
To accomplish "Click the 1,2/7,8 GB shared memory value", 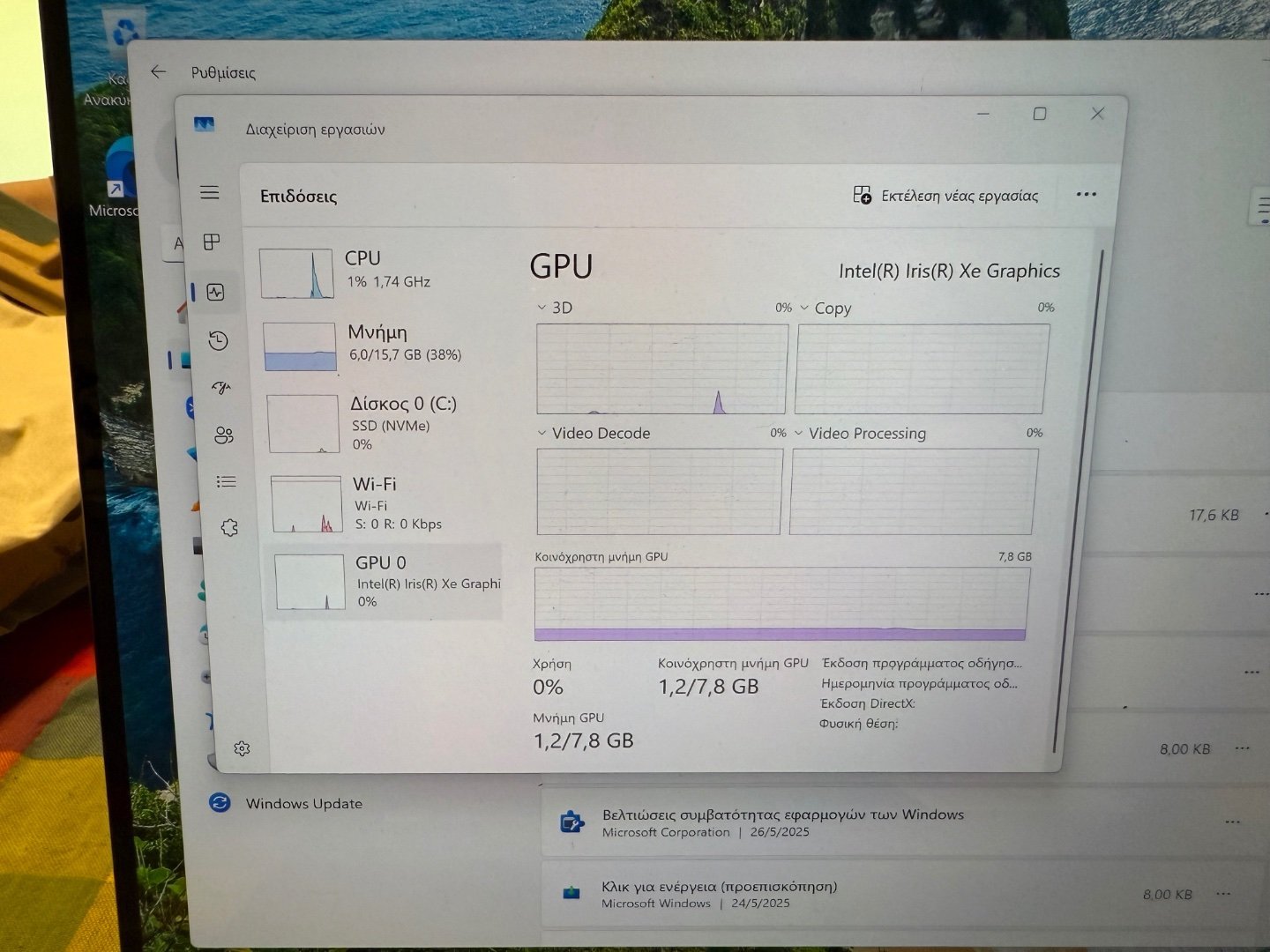I will [708, 686].
